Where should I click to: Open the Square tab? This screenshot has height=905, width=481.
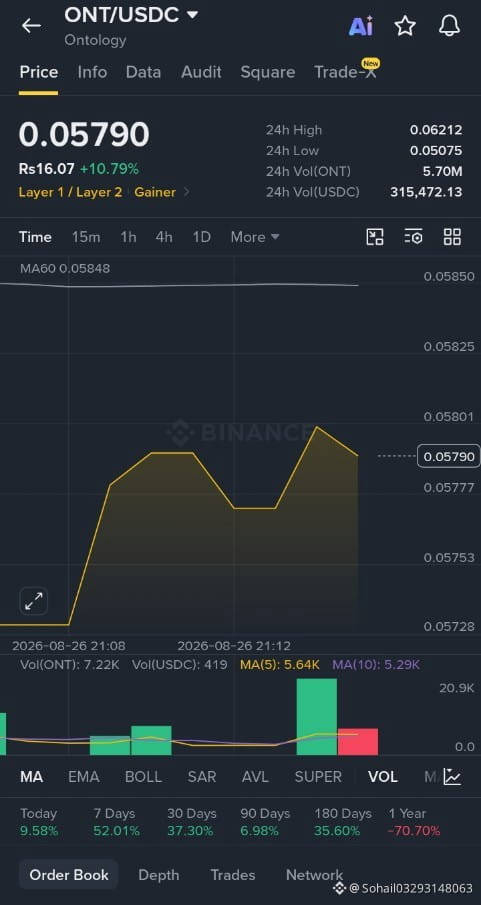click(267, 72)
